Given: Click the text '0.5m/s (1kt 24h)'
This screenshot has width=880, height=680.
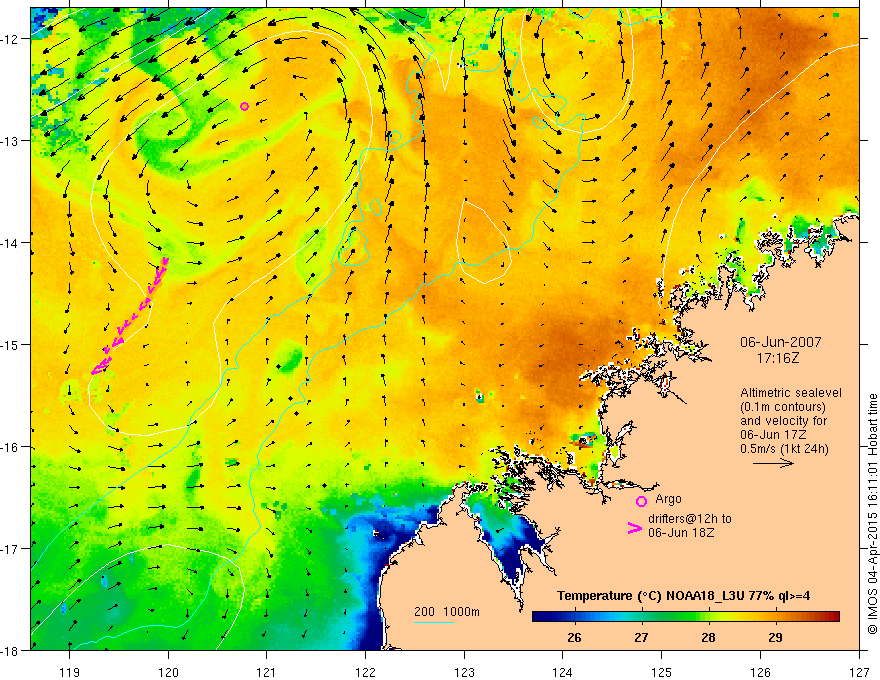Looking at the screenshot, I should click(x=784, y=449).
